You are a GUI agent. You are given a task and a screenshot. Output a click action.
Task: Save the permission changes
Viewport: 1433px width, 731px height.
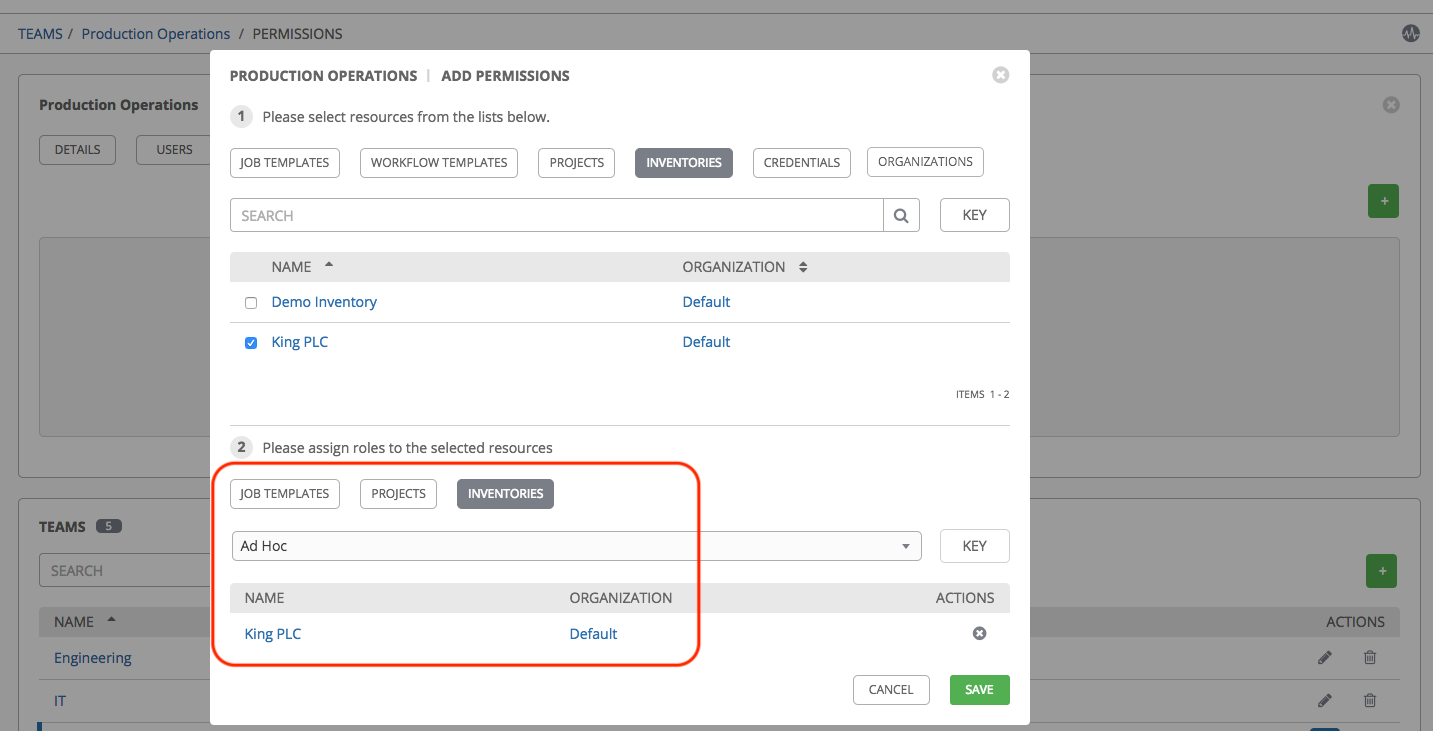pos(979,690)
